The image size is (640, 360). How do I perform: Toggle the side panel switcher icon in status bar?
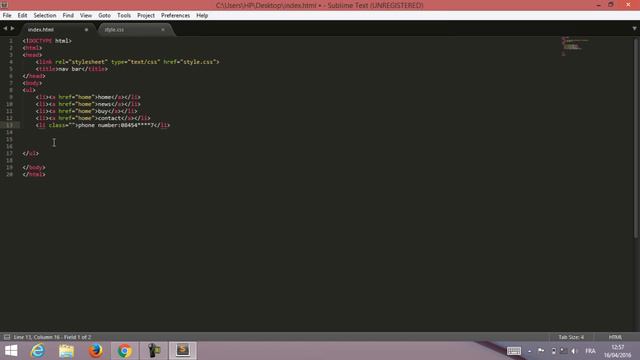(x=7, y=337)
